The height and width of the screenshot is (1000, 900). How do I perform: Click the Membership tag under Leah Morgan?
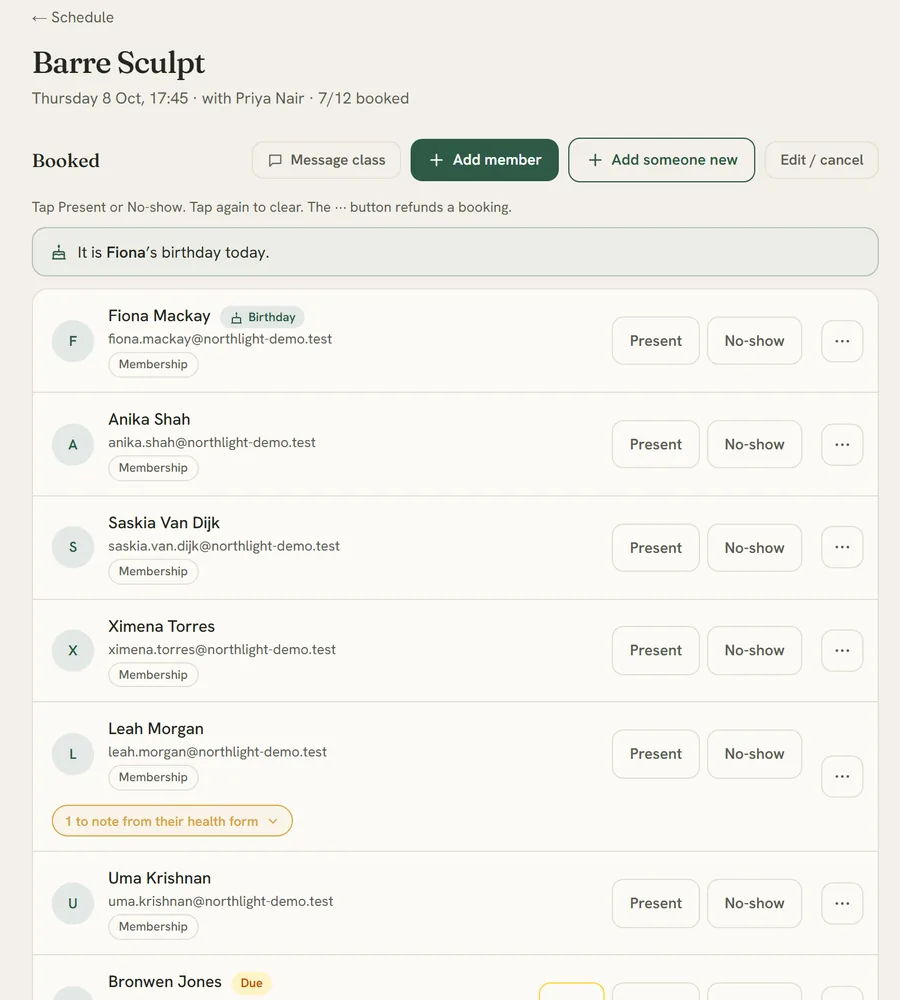pos(153,777)
